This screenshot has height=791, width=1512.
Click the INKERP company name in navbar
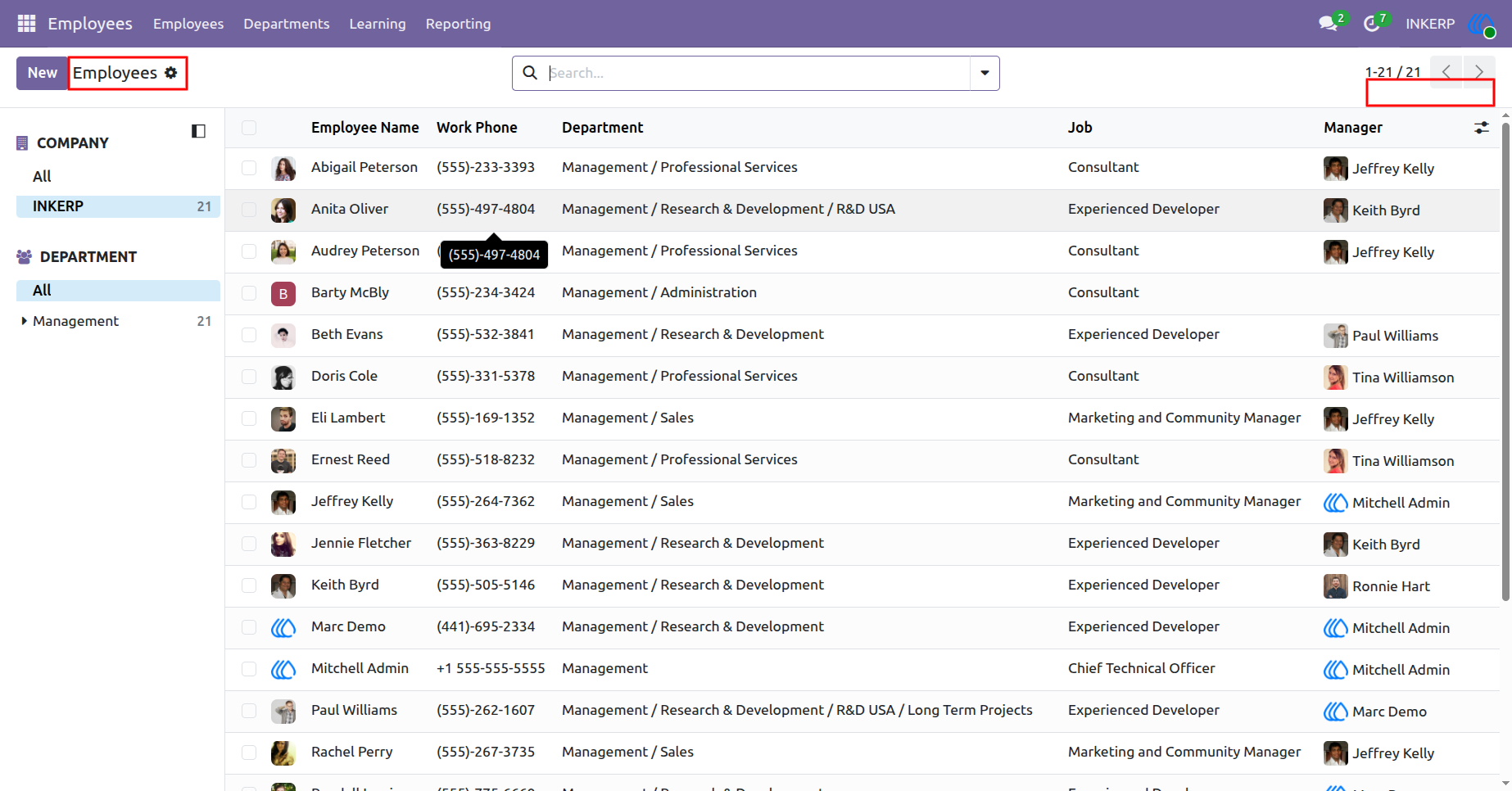1430,24
